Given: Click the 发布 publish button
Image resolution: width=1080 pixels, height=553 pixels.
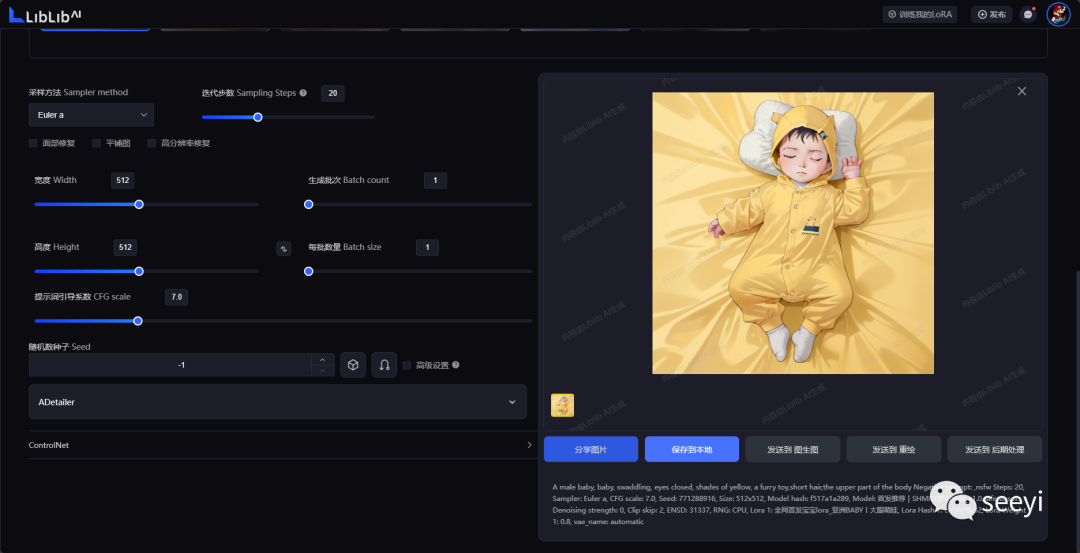Looking at the screenshot, I should pos(991,14).
